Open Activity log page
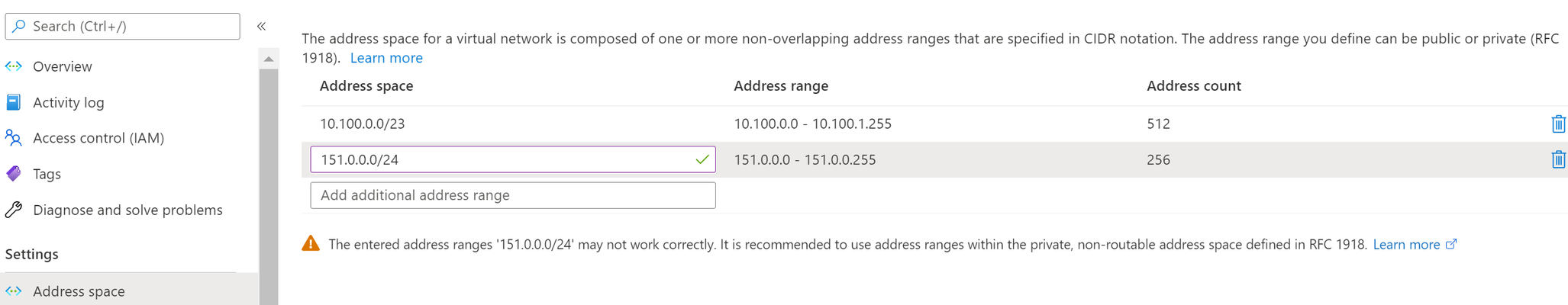 point(69,102)
